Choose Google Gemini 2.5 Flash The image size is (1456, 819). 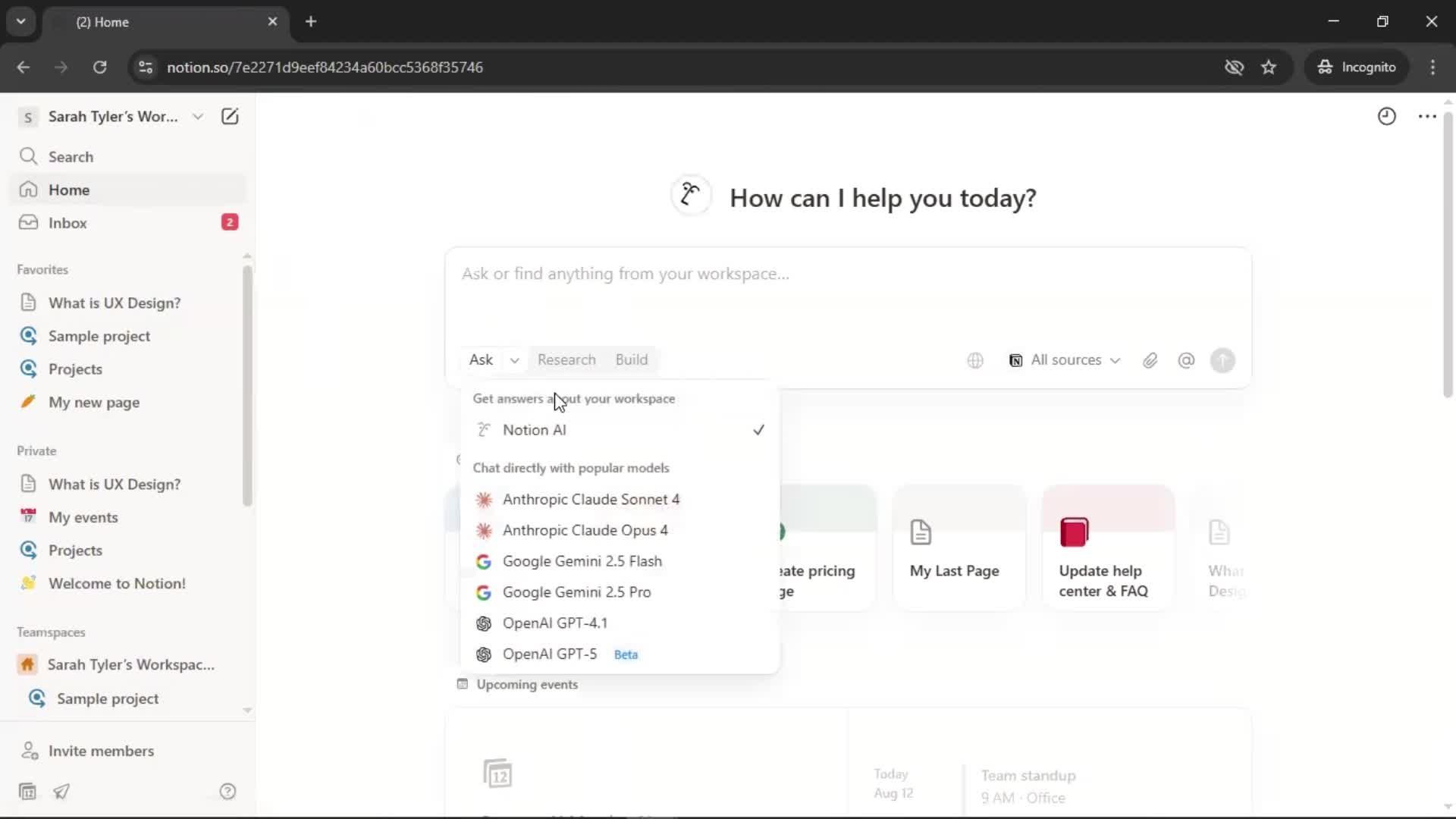pyautogui.click(x=620, y=562)
